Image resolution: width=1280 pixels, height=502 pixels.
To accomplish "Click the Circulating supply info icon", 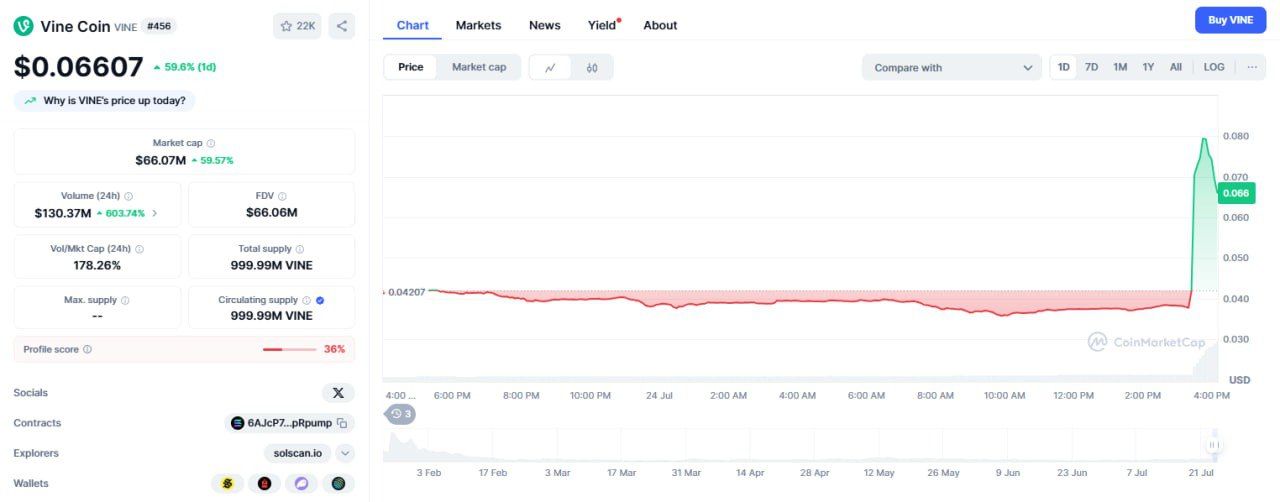I will coord(307,300).
